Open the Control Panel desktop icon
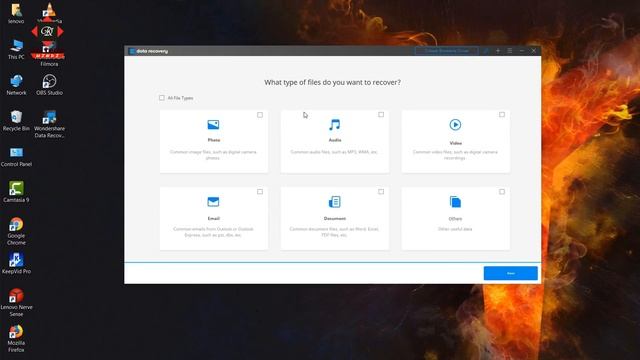 coord(16,153)
